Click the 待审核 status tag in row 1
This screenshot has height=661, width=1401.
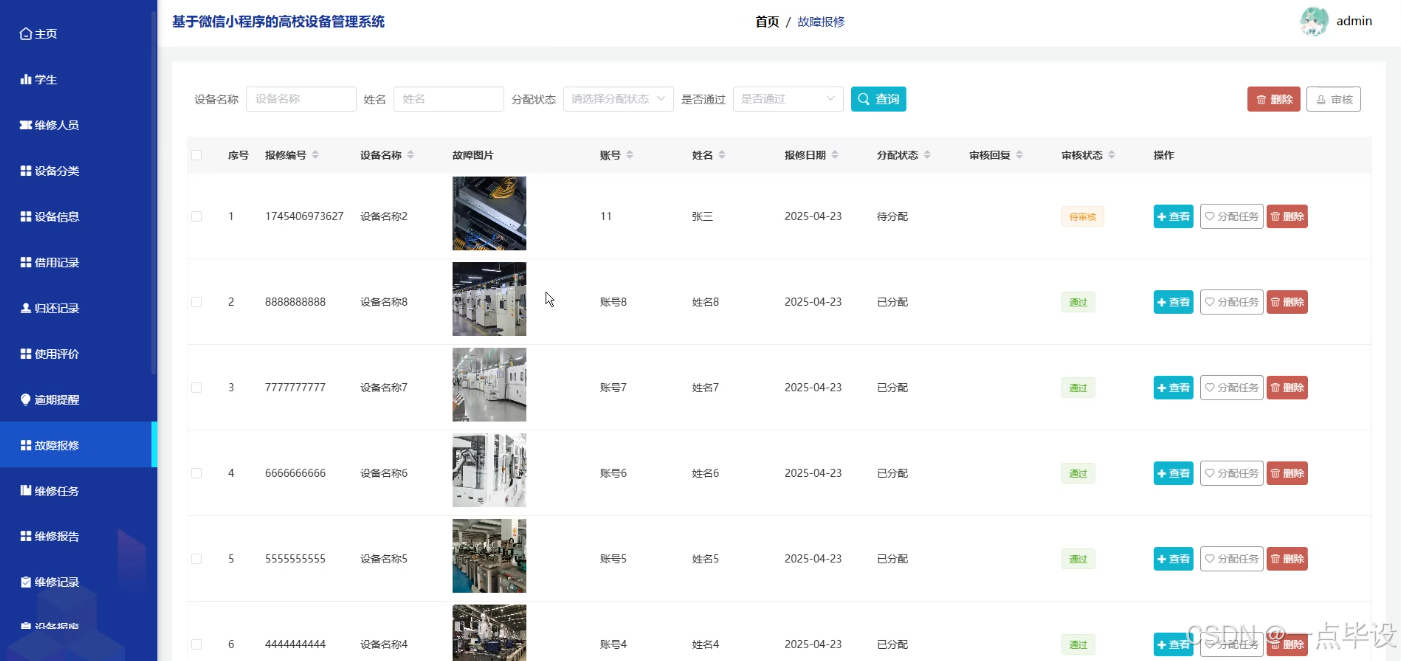[1082, 217]
